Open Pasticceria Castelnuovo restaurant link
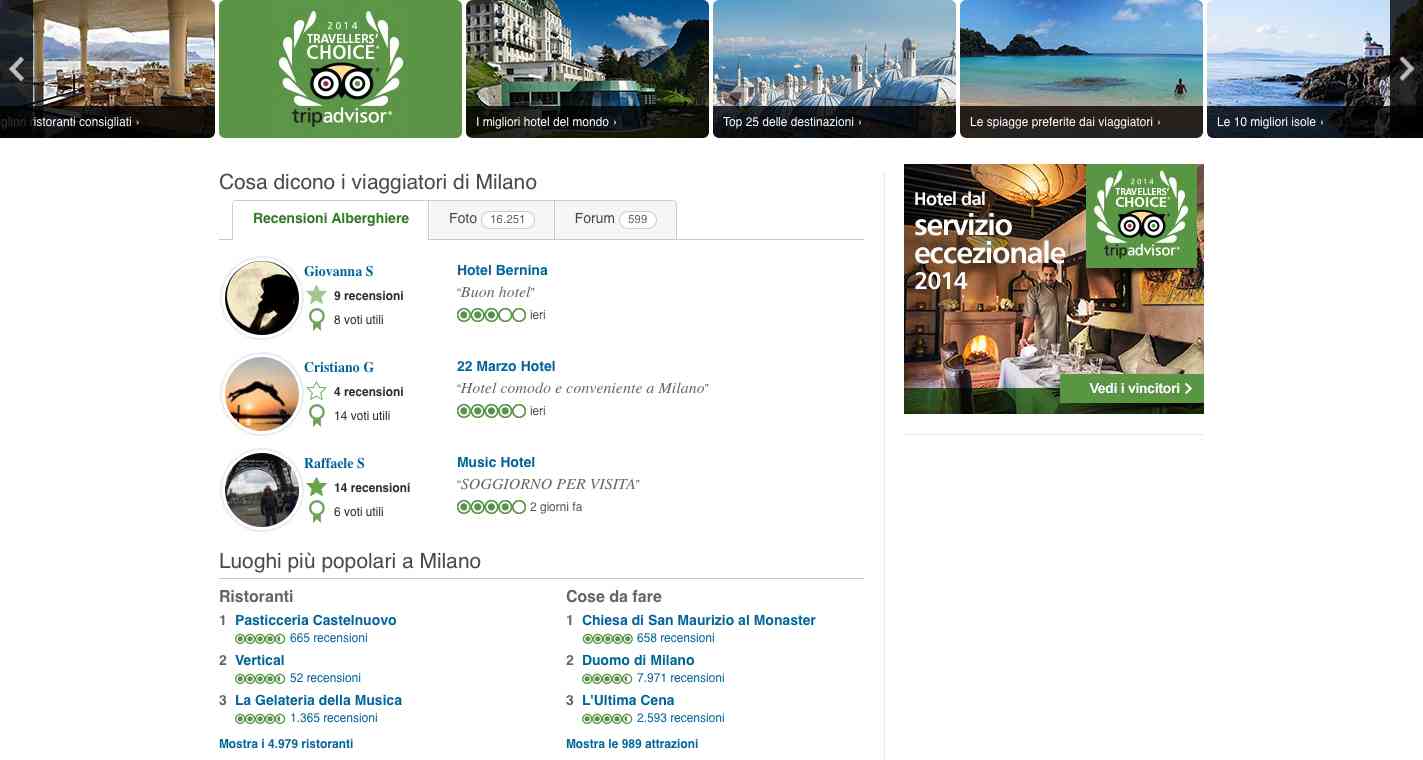This screenshot has height=760, width=1423. [x=316, y=620]
